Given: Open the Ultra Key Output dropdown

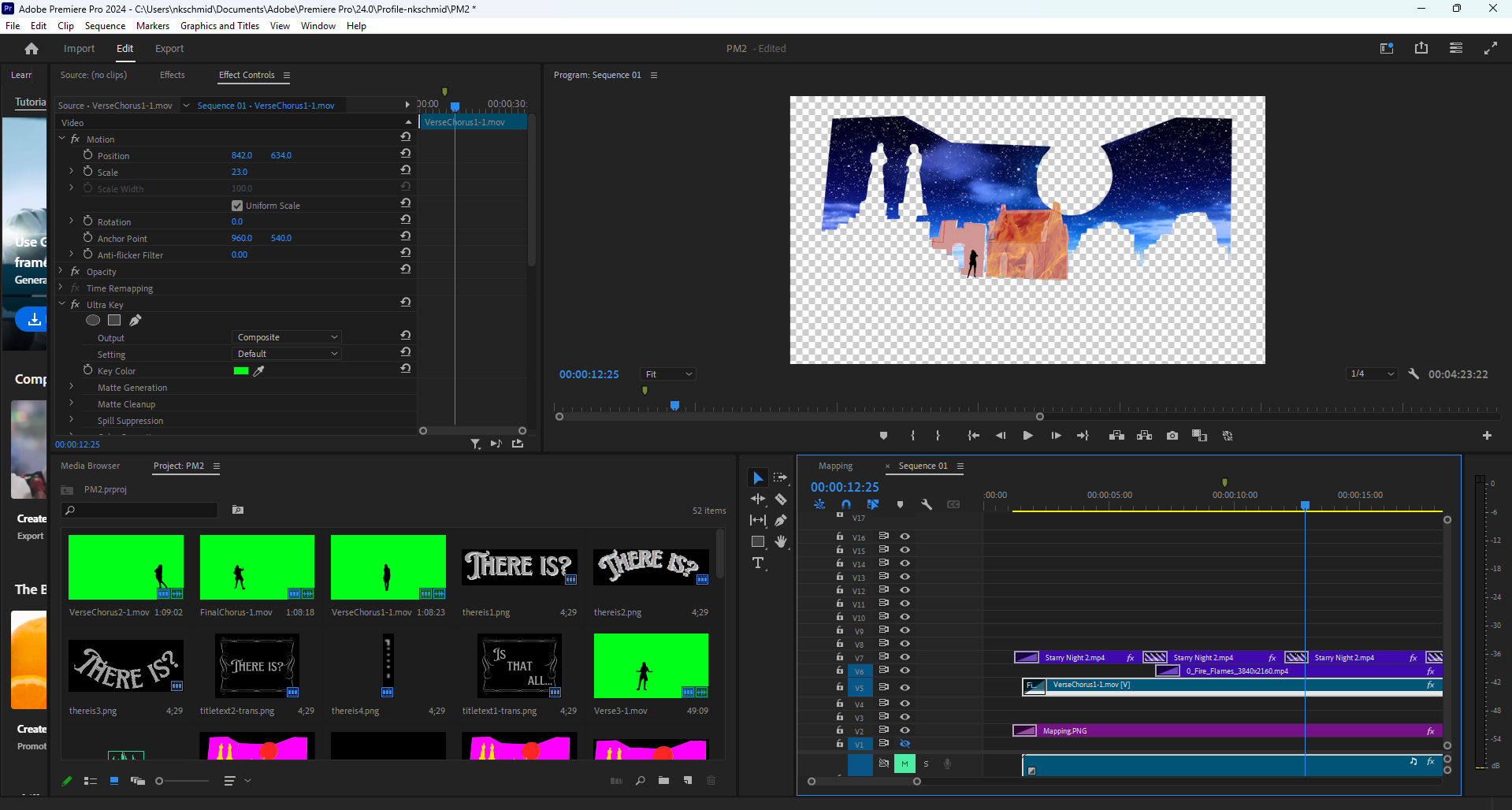Looking at the screenshot, I should (x=287, y=337).
